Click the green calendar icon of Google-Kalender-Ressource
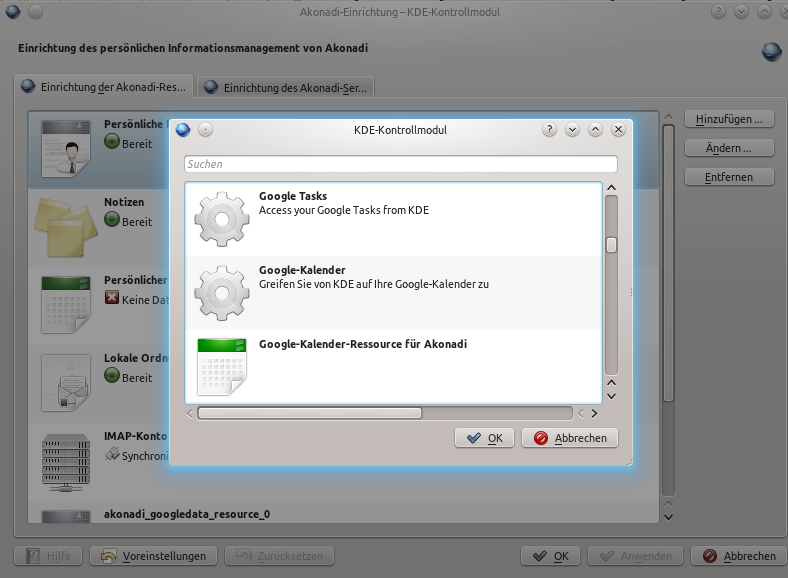Screen dimensions: 788x578 [x=222, y=367]
